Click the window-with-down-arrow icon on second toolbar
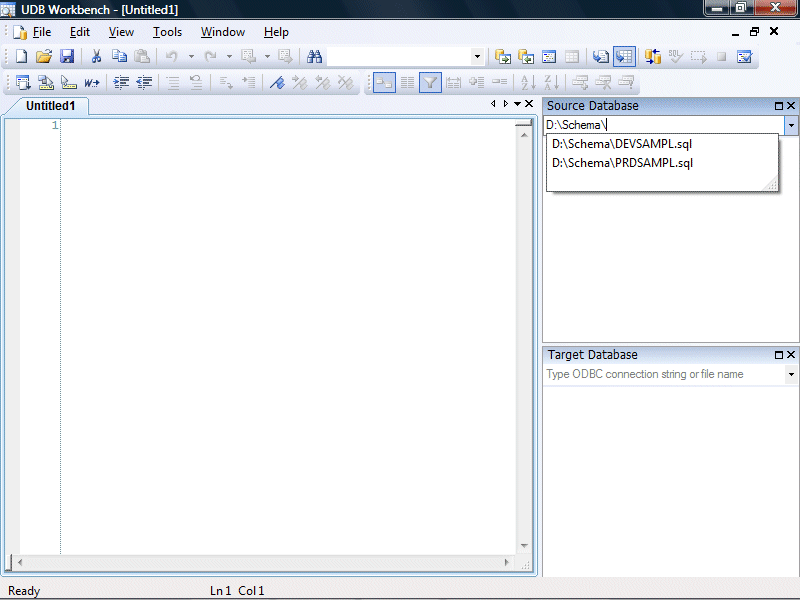The width and height of the screenshot is (800, 600). pos(23,82)
